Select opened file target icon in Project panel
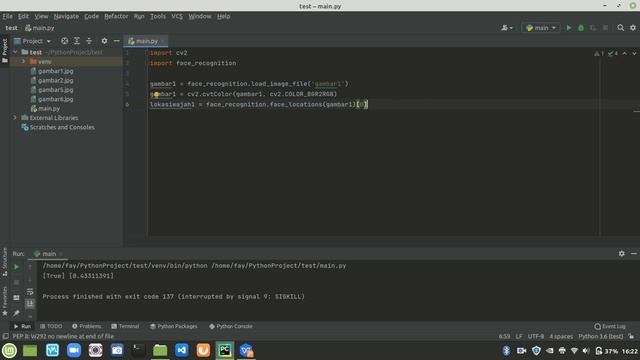640x360 pixels. [x=64, y=41]
